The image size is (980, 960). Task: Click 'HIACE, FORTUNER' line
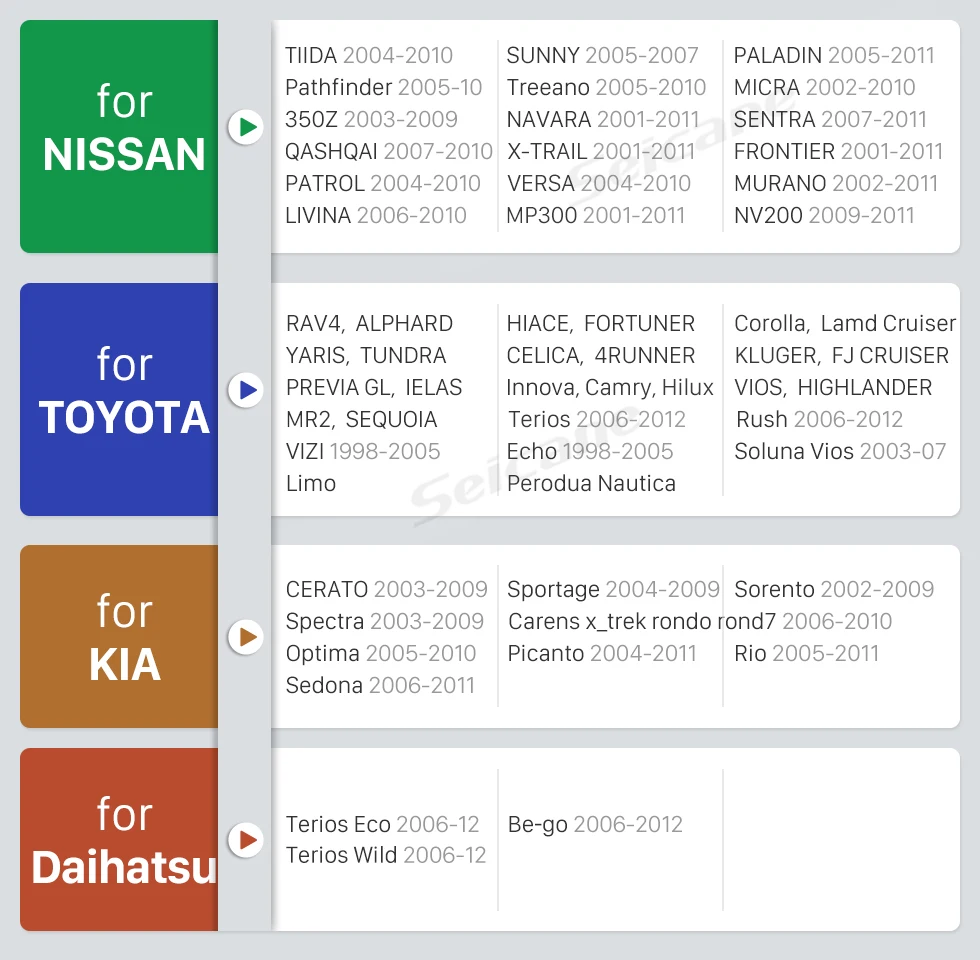601,323
